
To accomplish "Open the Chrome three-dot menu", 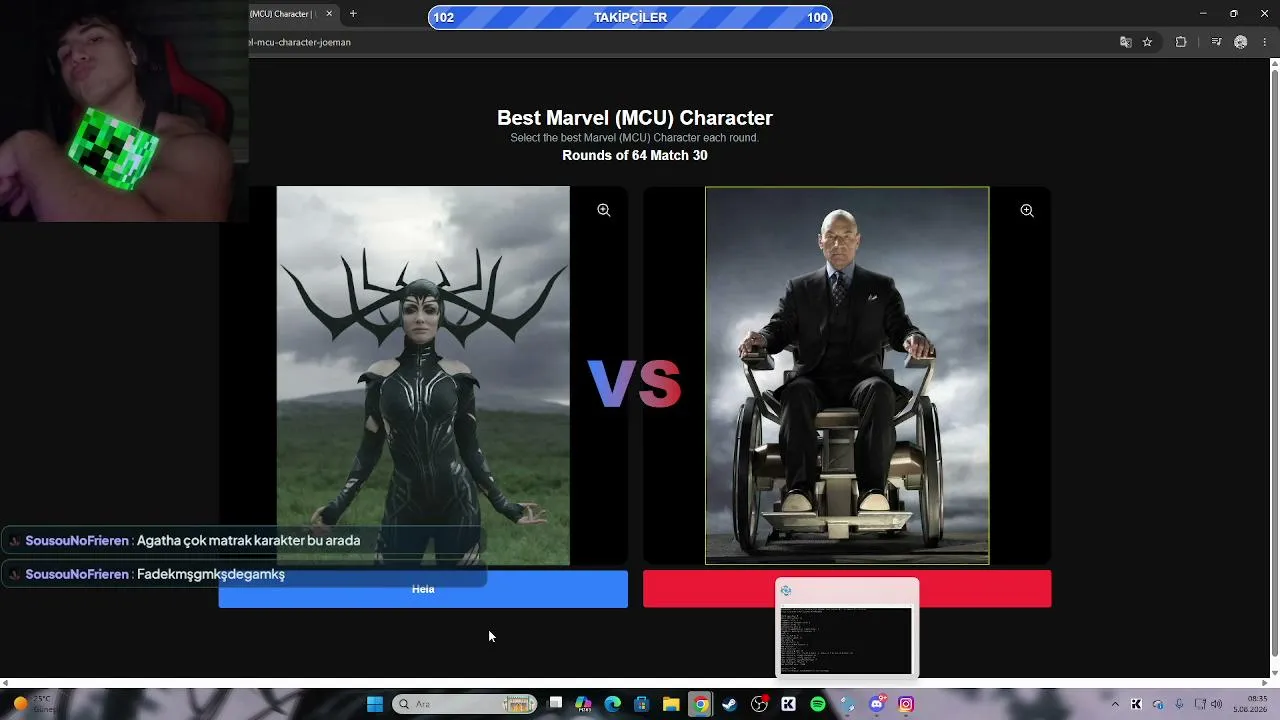I will pos(1265,42).
